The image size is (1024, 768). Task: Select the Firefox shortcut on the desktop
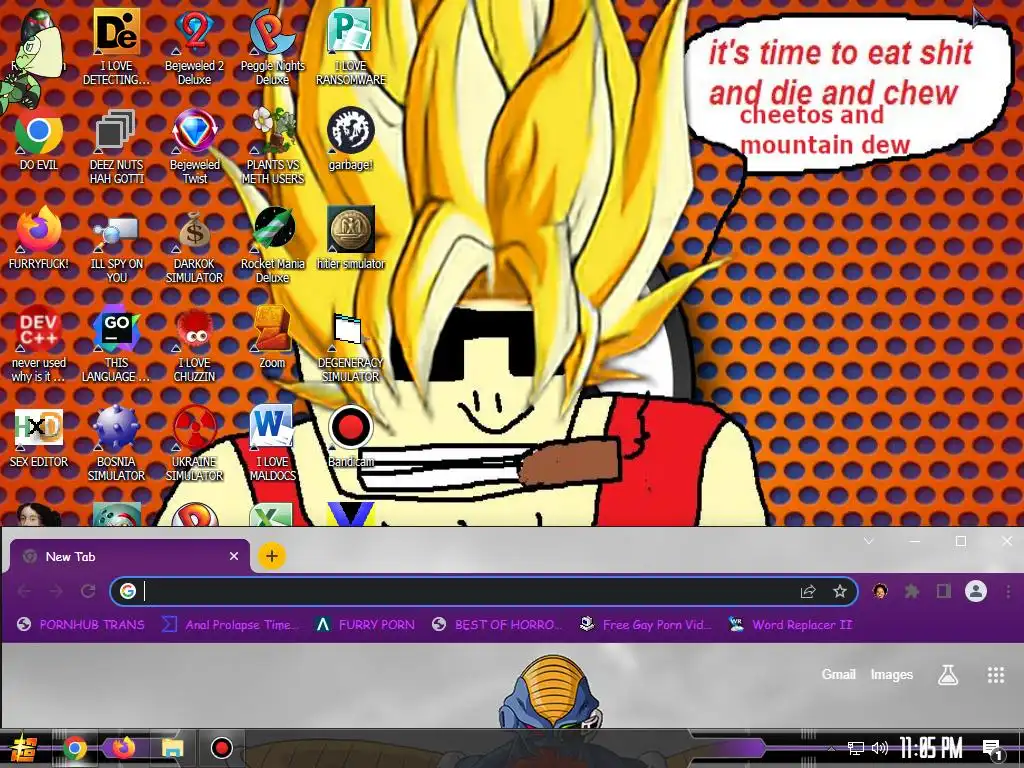(39, 238)
